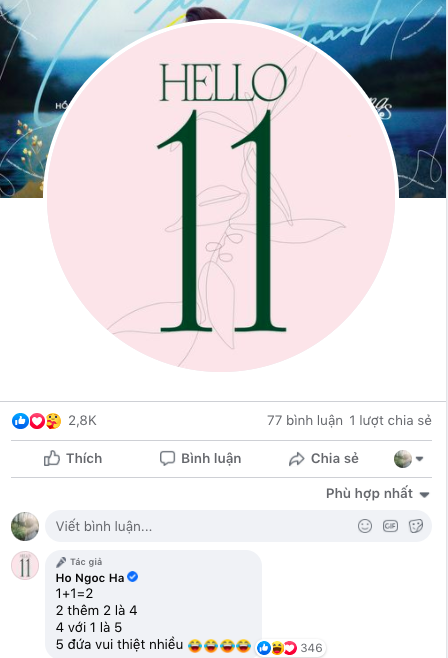Click the speech bubble icon beside Bình luận
Screen dimensions: 448x658
tap(167, 458)
